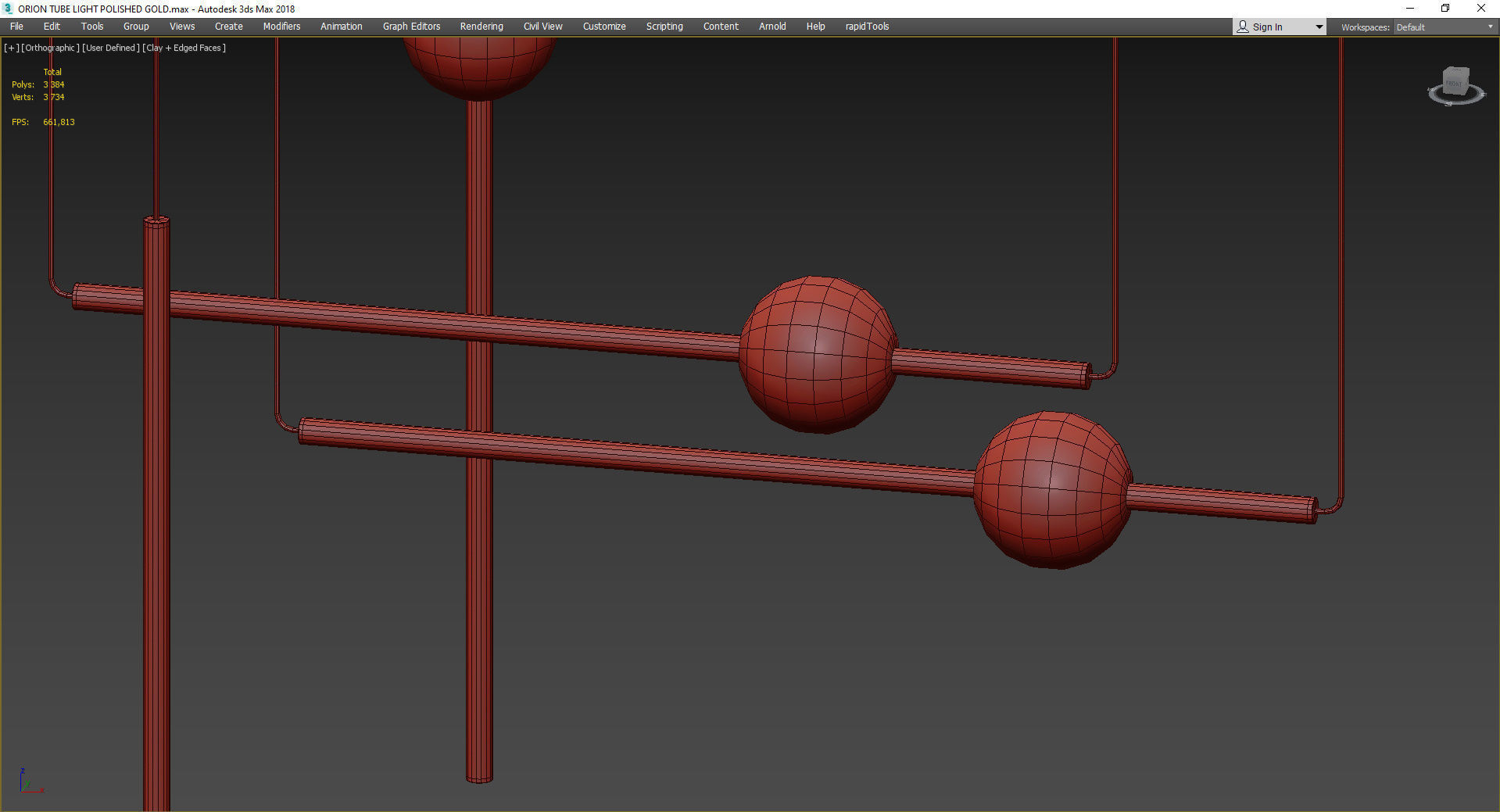Open the Scripting menu
Screen dimensions: 1500x812
click(664, 27)
